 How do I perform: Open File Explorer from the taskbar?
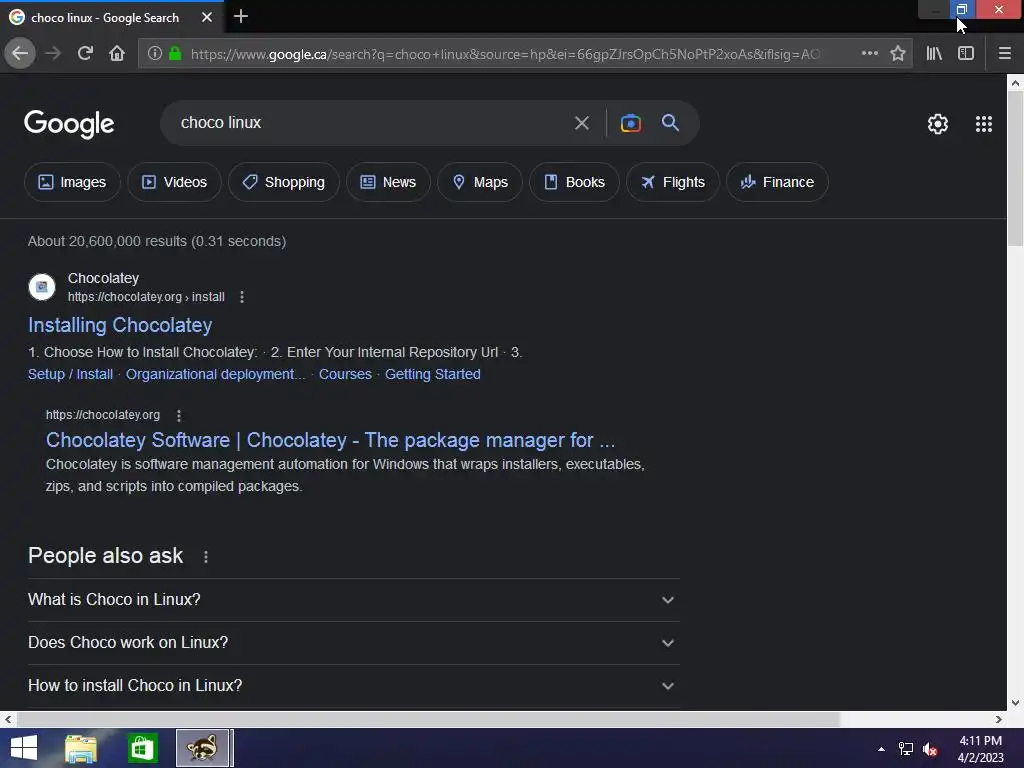(81, 748)
